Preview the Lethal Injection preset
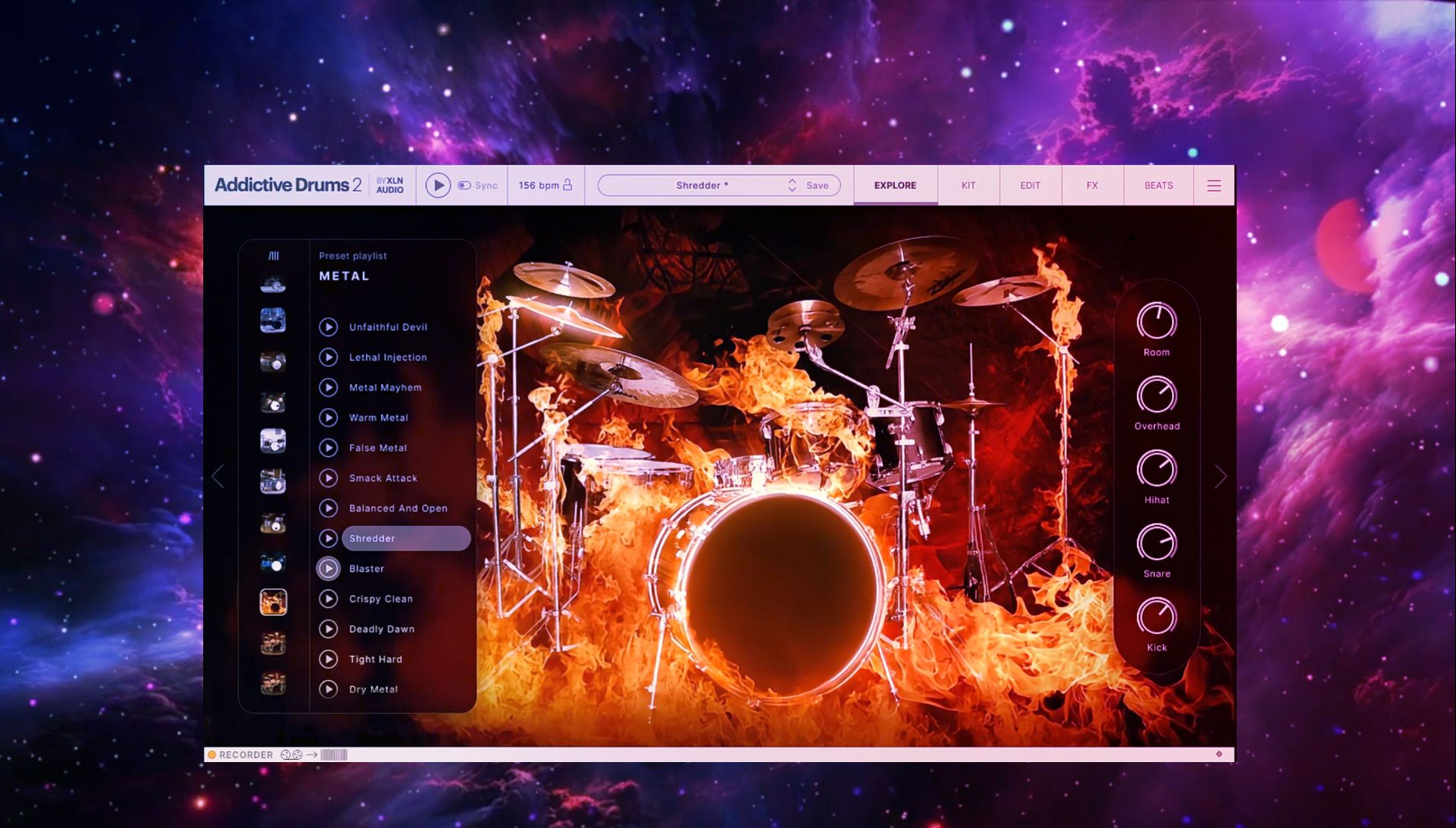The height and width of the screenshot is (828, 1456). (x=328, y=357)
